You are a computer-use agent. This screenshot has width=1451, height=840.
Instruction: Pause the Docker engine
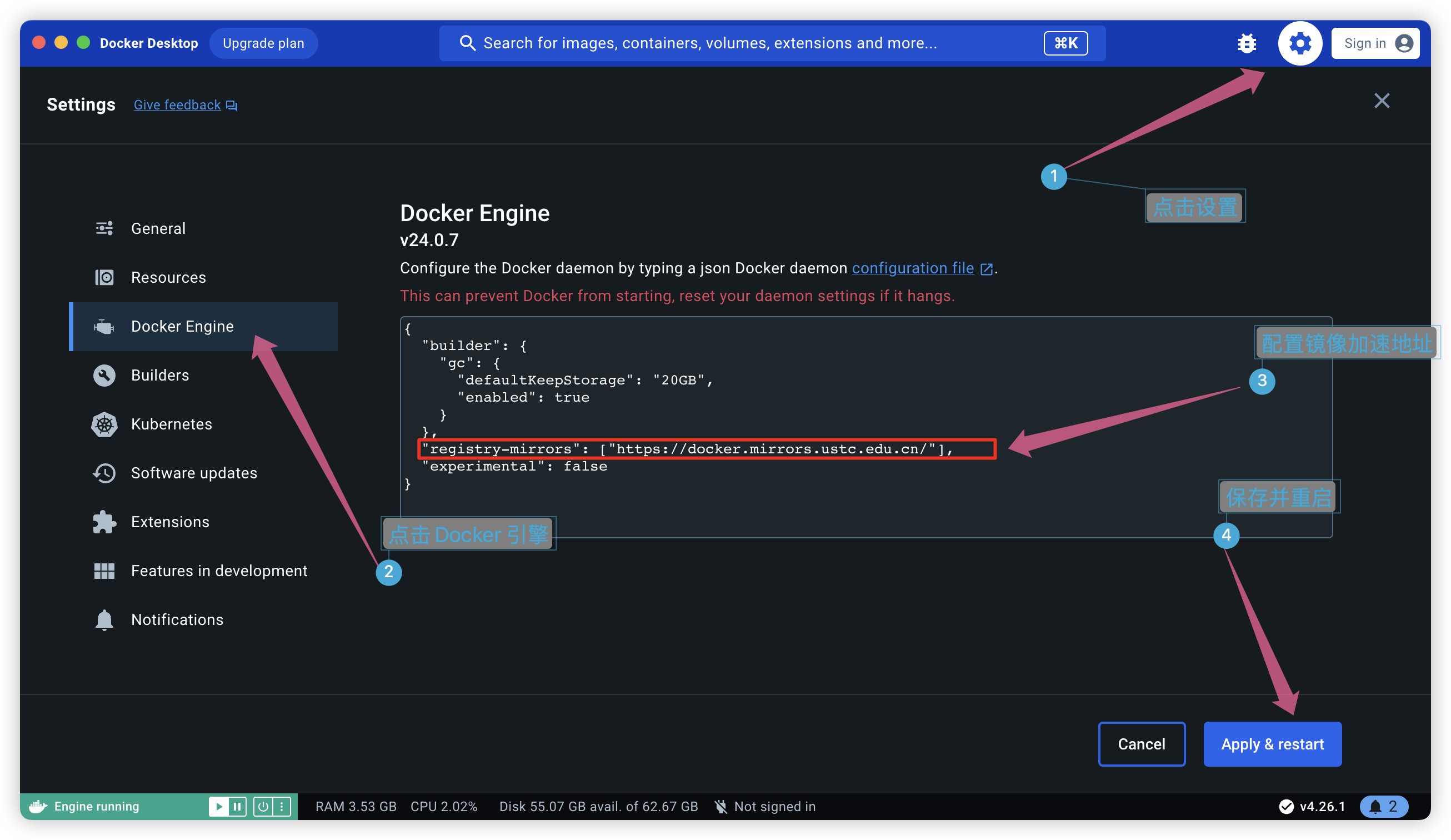237,807
